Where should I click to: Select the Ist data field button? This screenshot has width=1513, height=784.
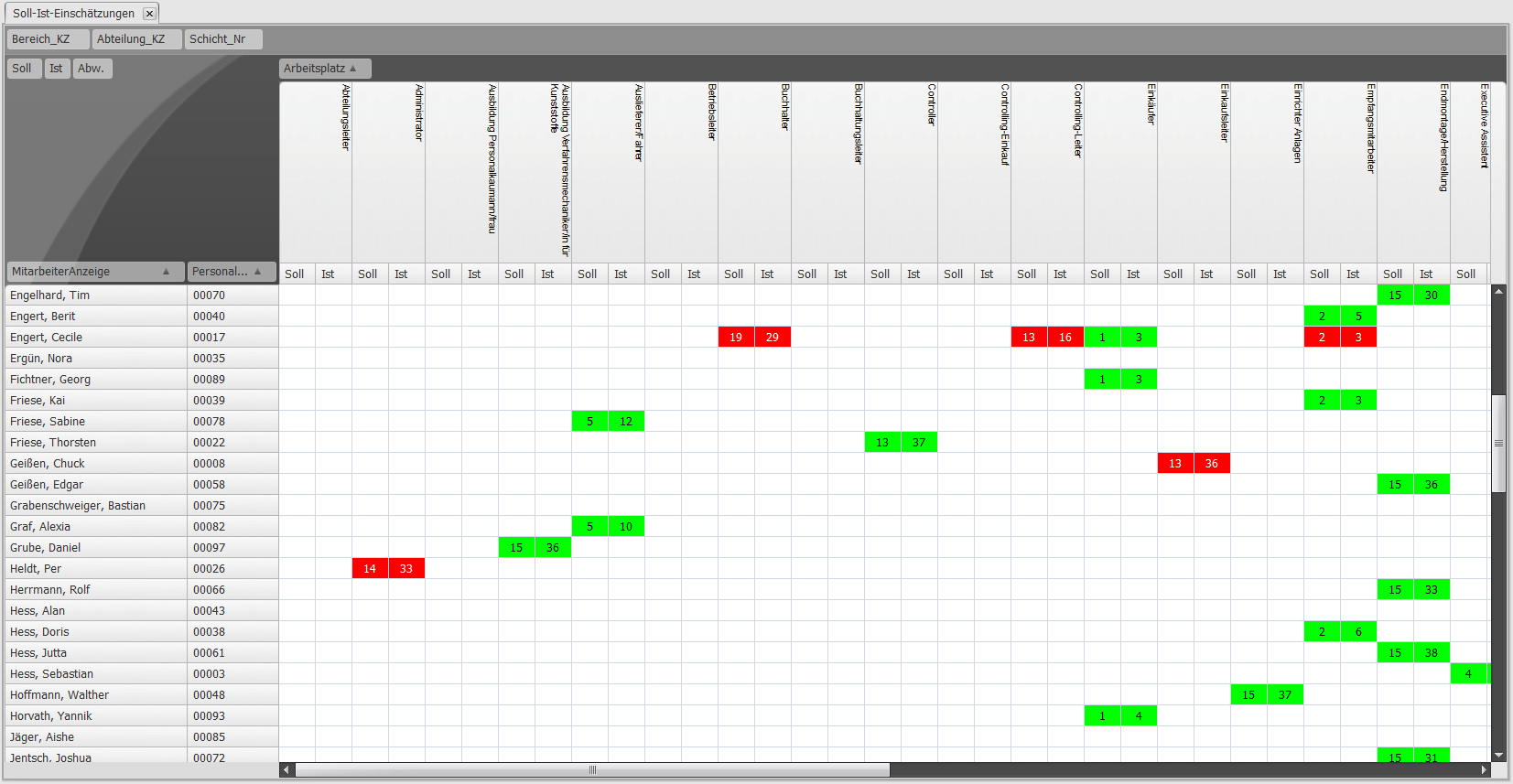(57, 69)
